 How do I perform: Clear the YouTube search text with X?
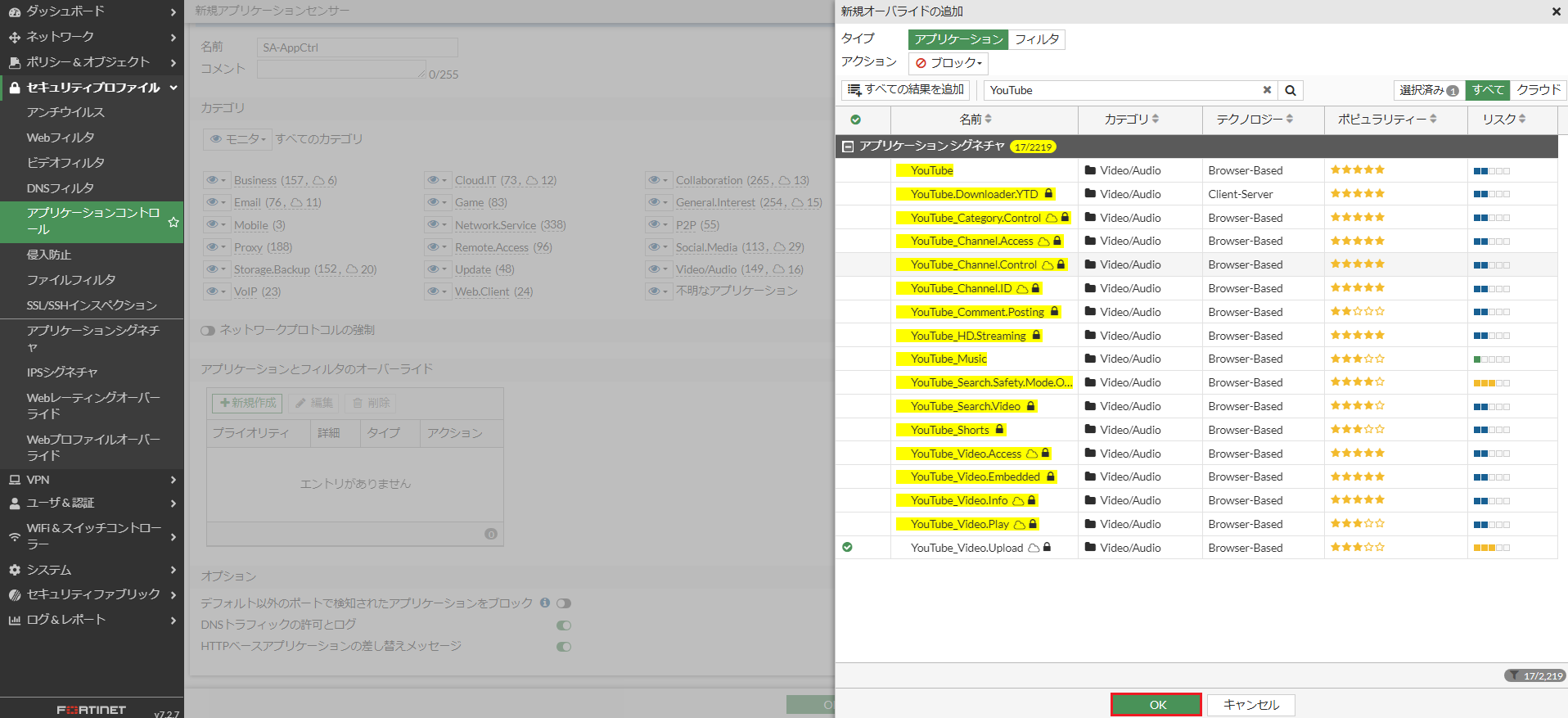click(x=1267, y=90)
